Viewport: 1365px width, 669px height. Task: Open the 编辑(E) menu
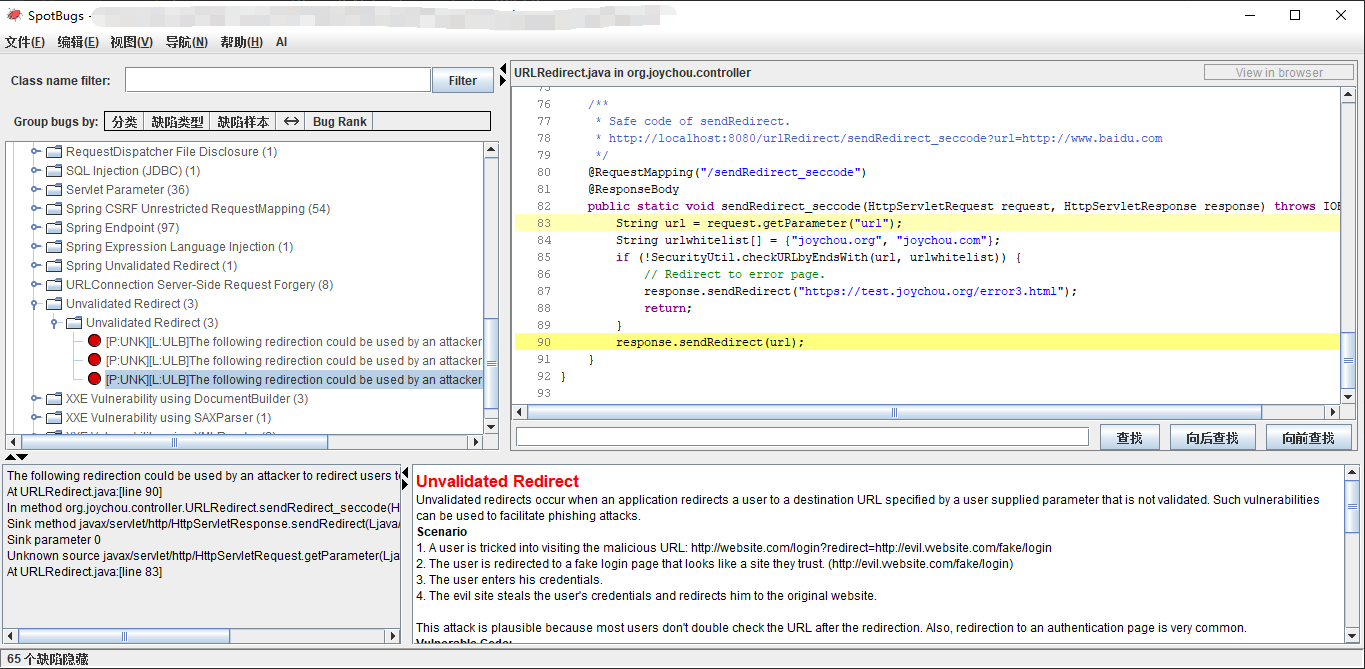[78, 42]
